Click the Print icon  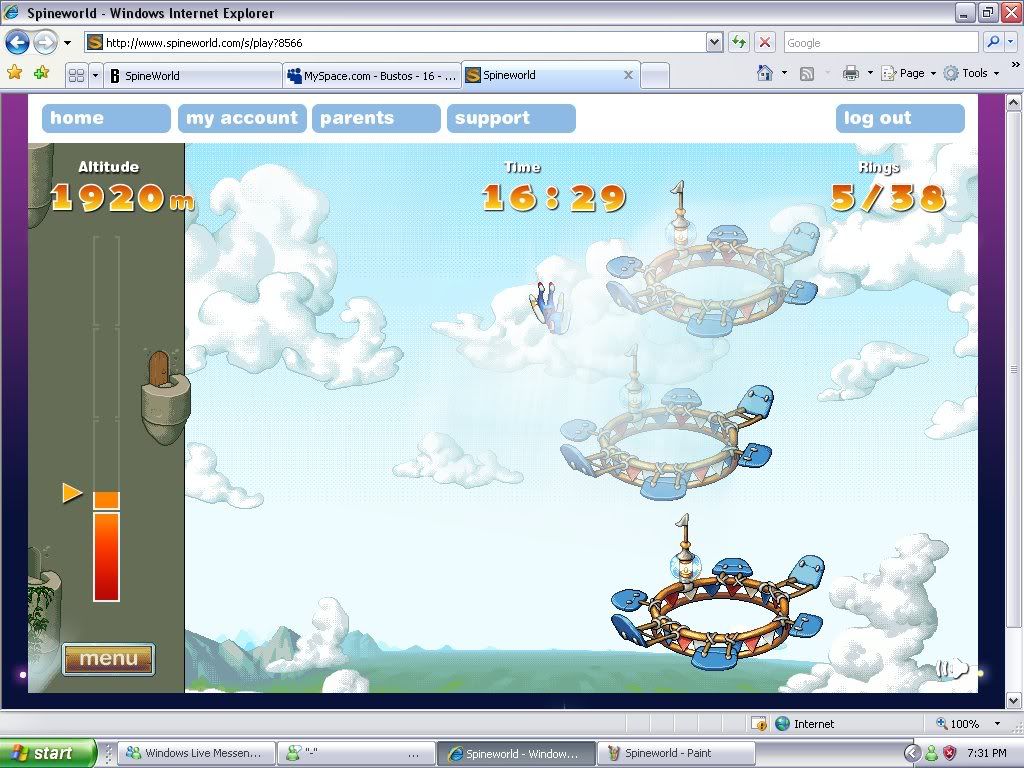coord(850,73)
